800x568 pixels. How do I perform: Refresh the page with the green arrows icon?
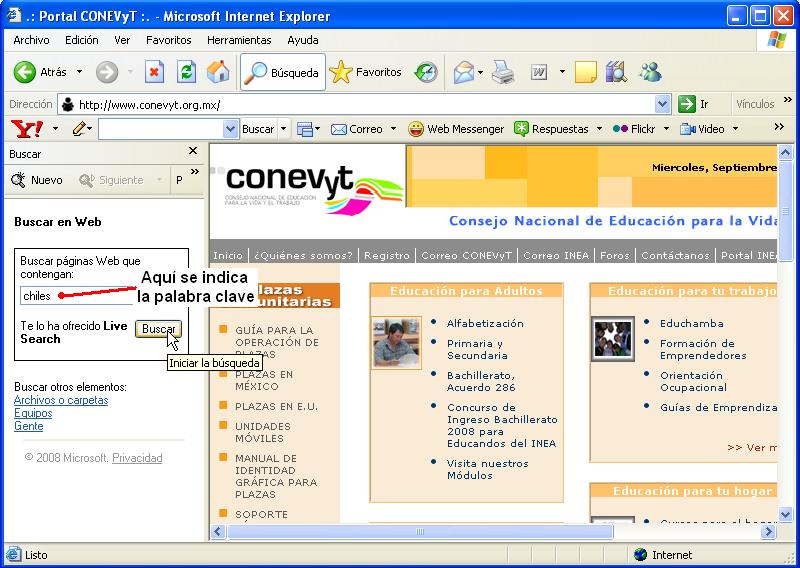pos(186,72)
